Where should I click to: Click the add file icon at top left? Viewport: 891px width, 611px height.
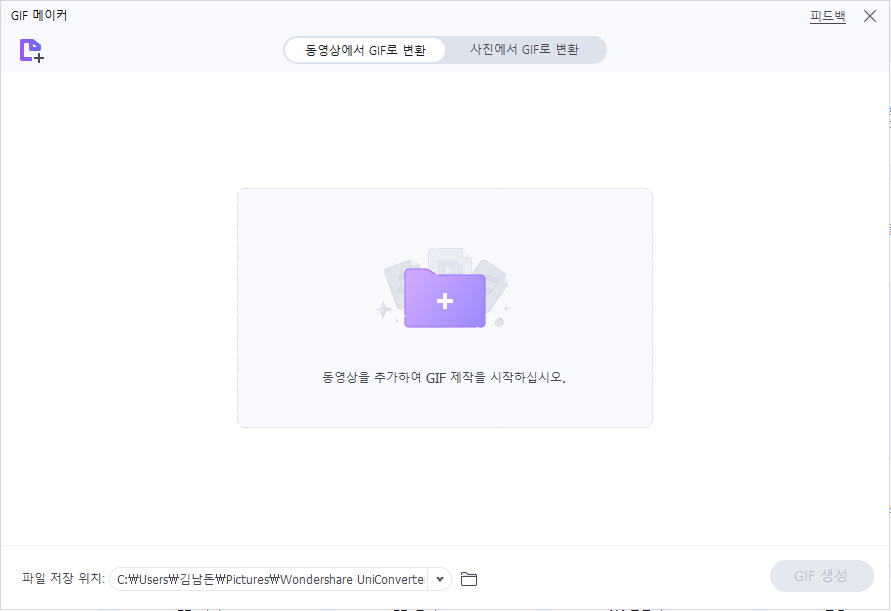(32, 51)
